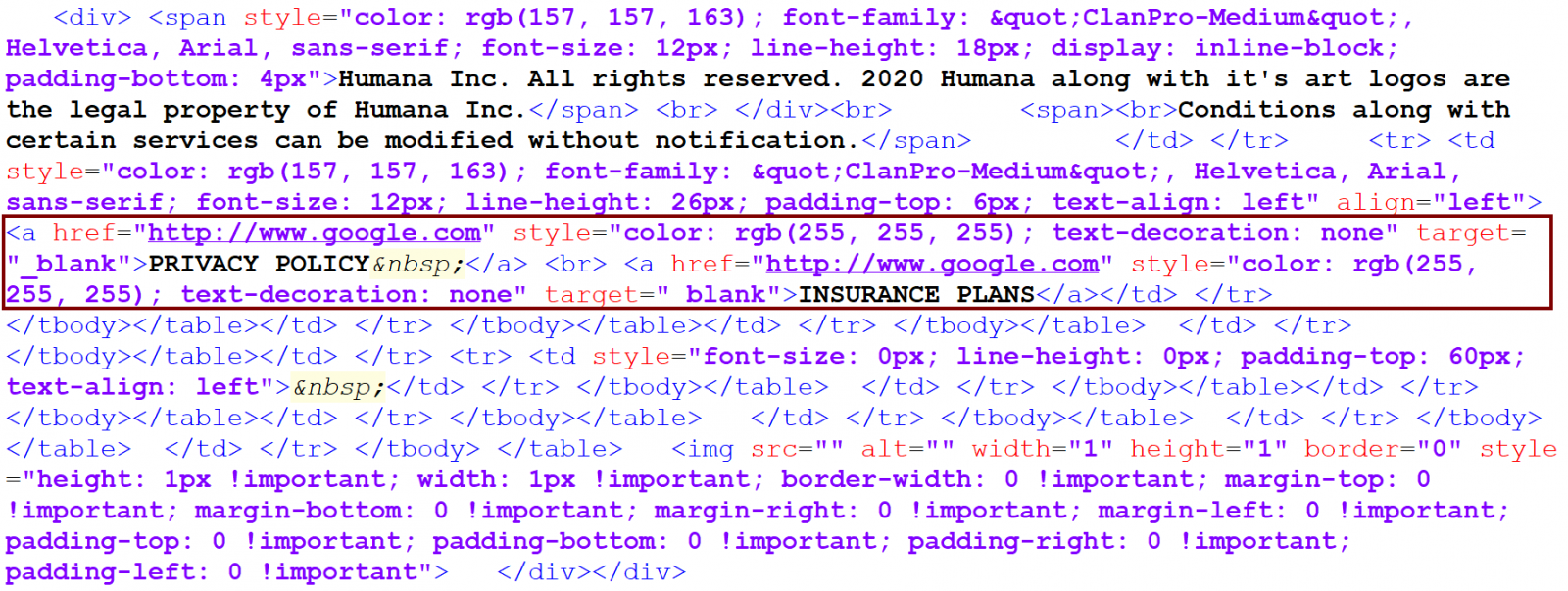1568x591 pixels.
Task: Click the INSURANCE PLANS anchor text
Action: pyautogui.click(x=916, y=295)
